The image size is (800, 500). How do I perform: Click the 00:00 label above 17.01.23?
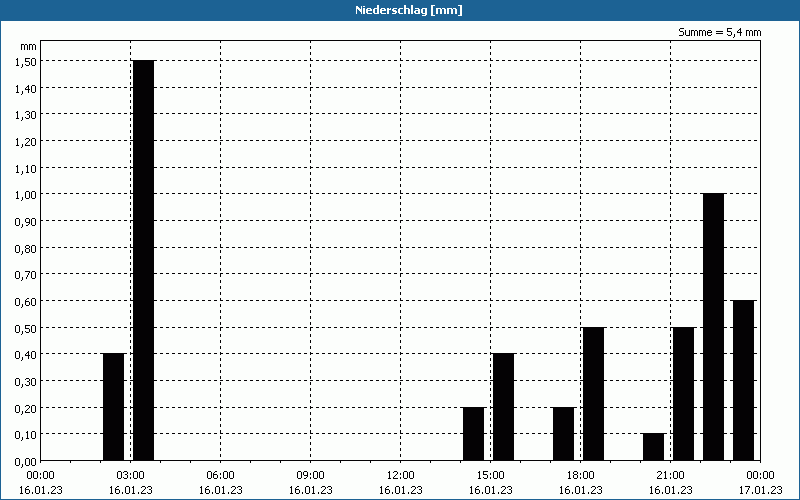(x=760, y=476)
